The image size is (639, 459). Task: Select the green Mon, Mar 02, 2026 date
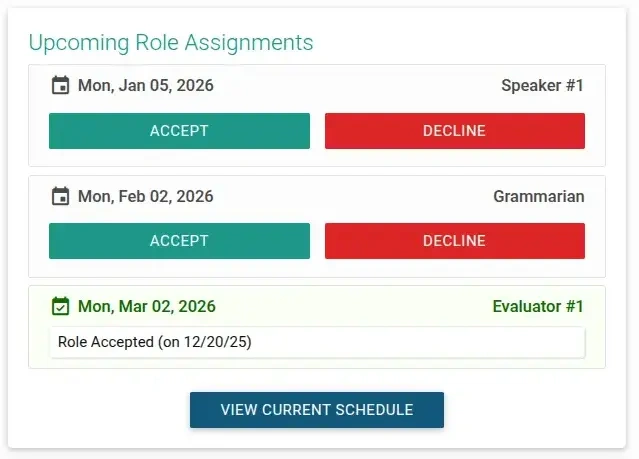point(146,307)
